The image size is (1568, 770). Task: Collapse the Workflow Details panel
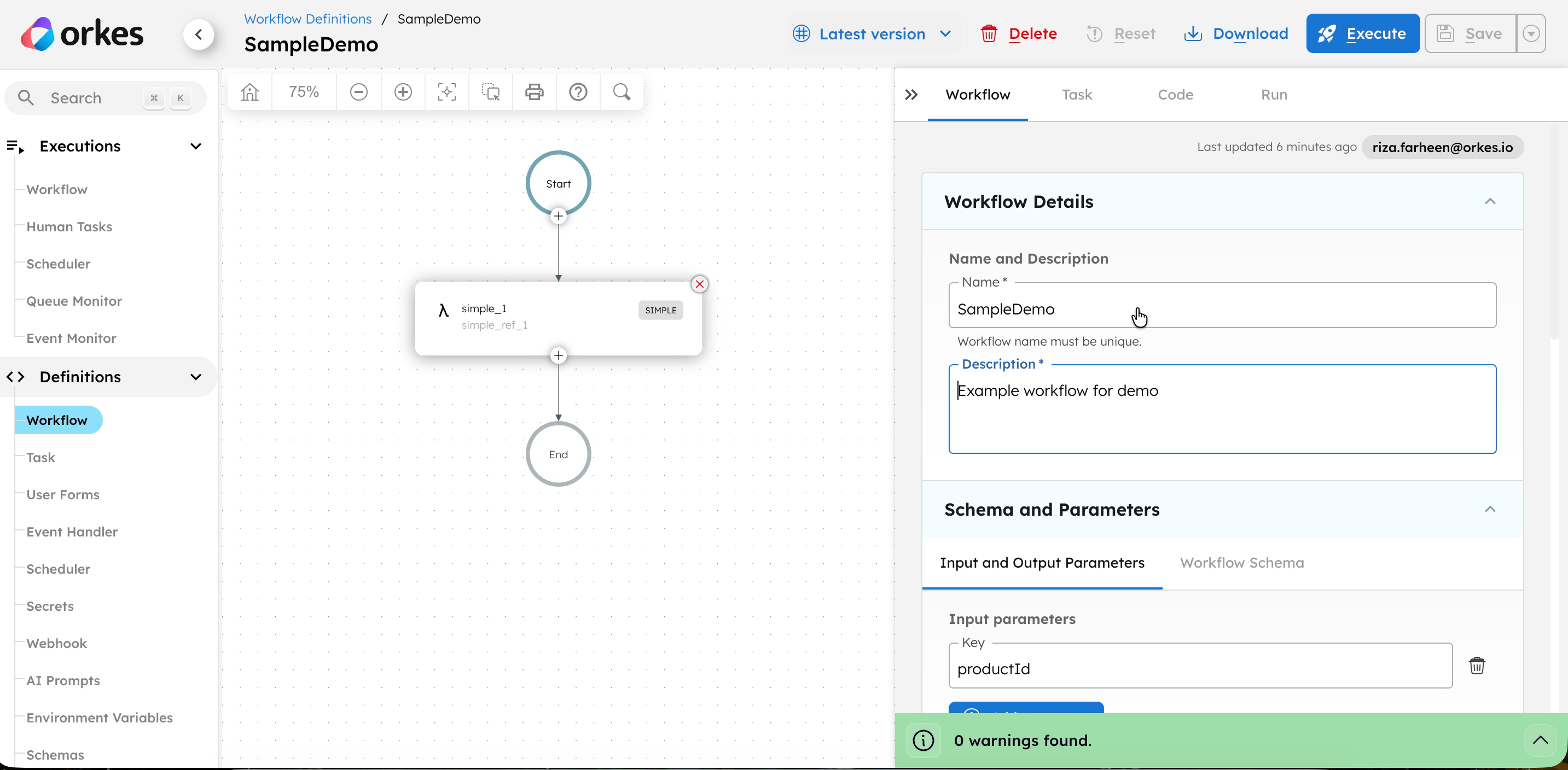coord(1491,201)
